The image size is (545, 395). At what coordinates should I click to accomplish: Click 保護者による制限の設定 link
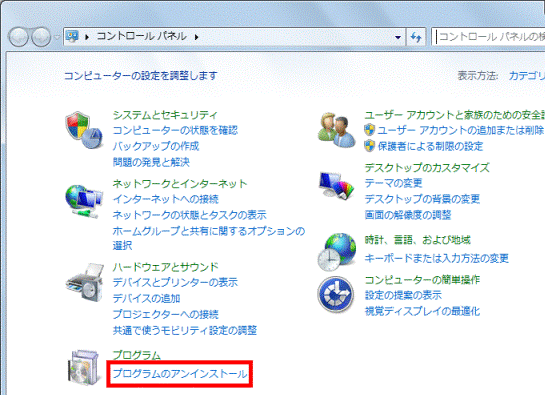point(430,146)
